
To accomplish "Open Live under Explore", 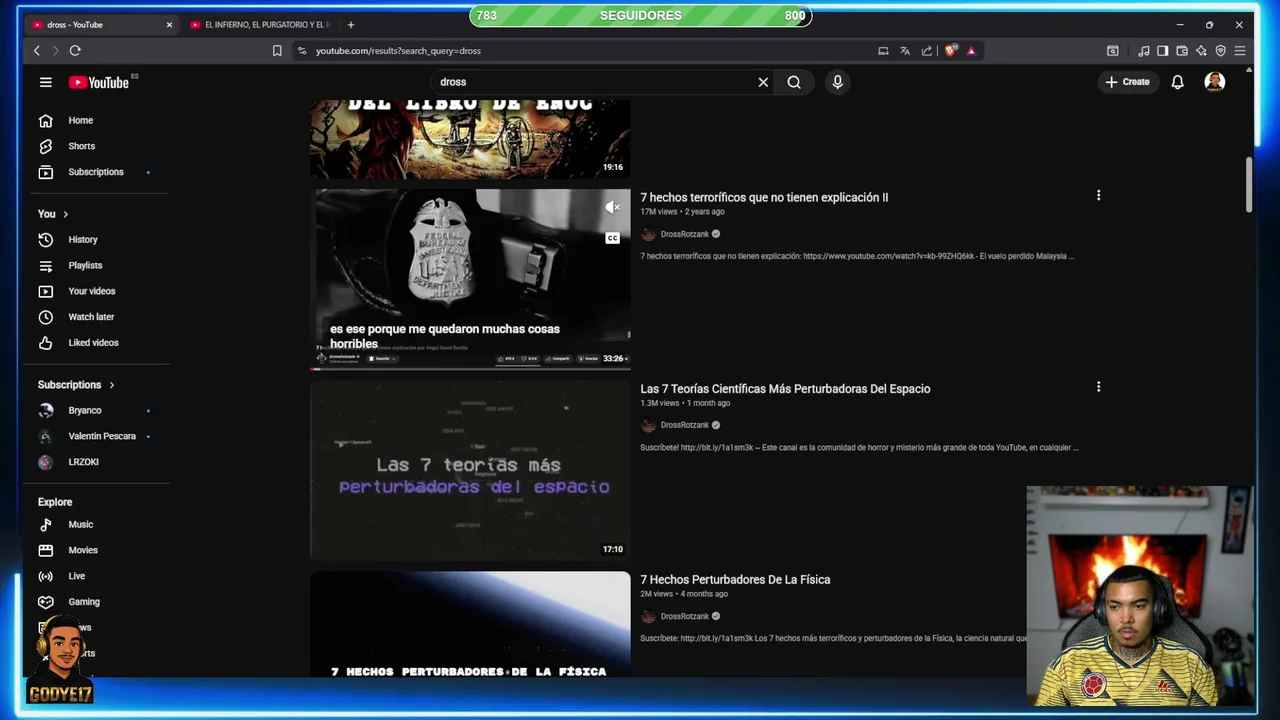I will coord(76,577).
